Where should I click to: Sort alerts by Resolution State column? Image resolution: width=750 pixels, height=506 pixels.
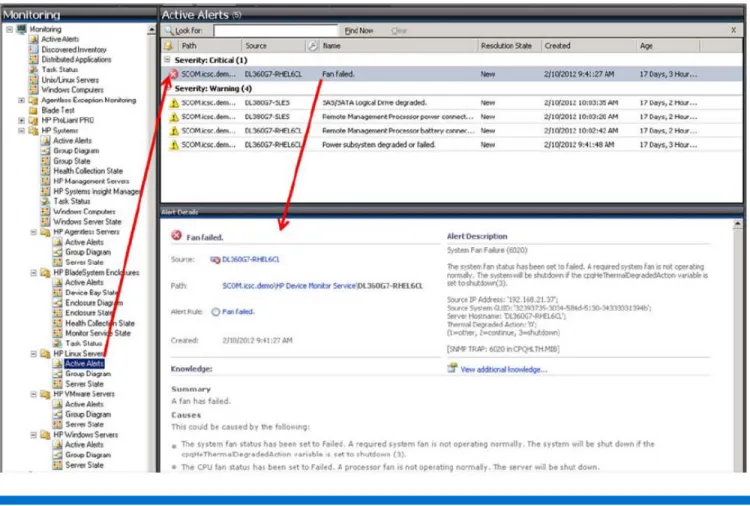pos(509,46)
